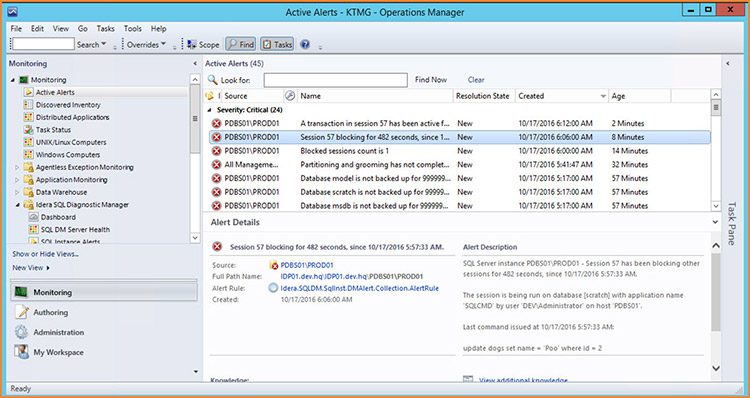Open the Tools menu
This screenshot has width=750, height=398.
[x=132, y=29]
